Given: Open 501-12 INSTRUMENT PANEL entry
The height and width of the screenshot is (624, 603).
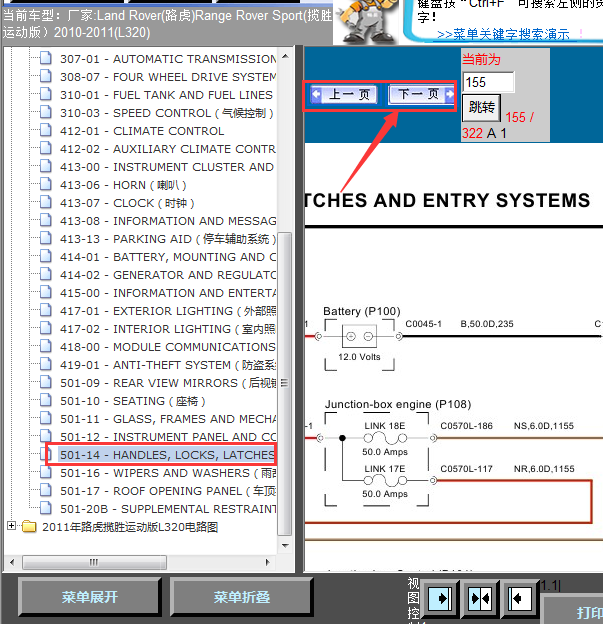Looking at the screenshot, I should coord(168,437).
